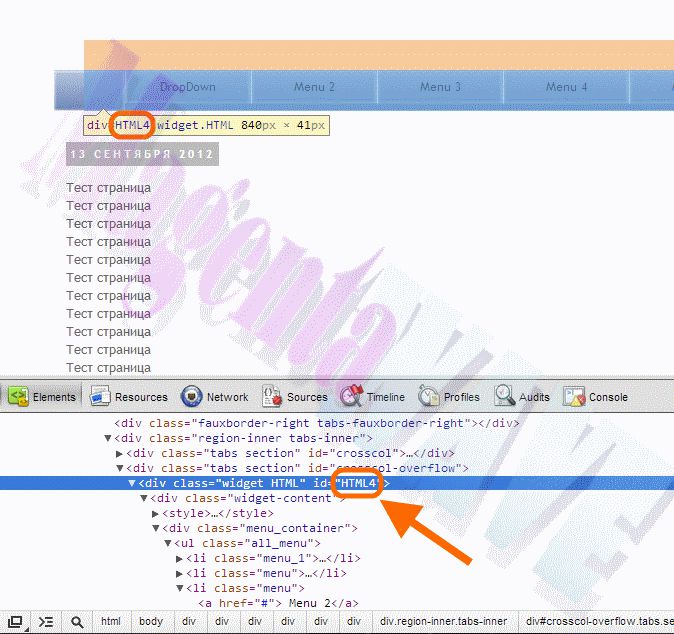The height and width of the screenshot is (634, 674).
Task: Open the Network panel
Action: click(215, 397)
